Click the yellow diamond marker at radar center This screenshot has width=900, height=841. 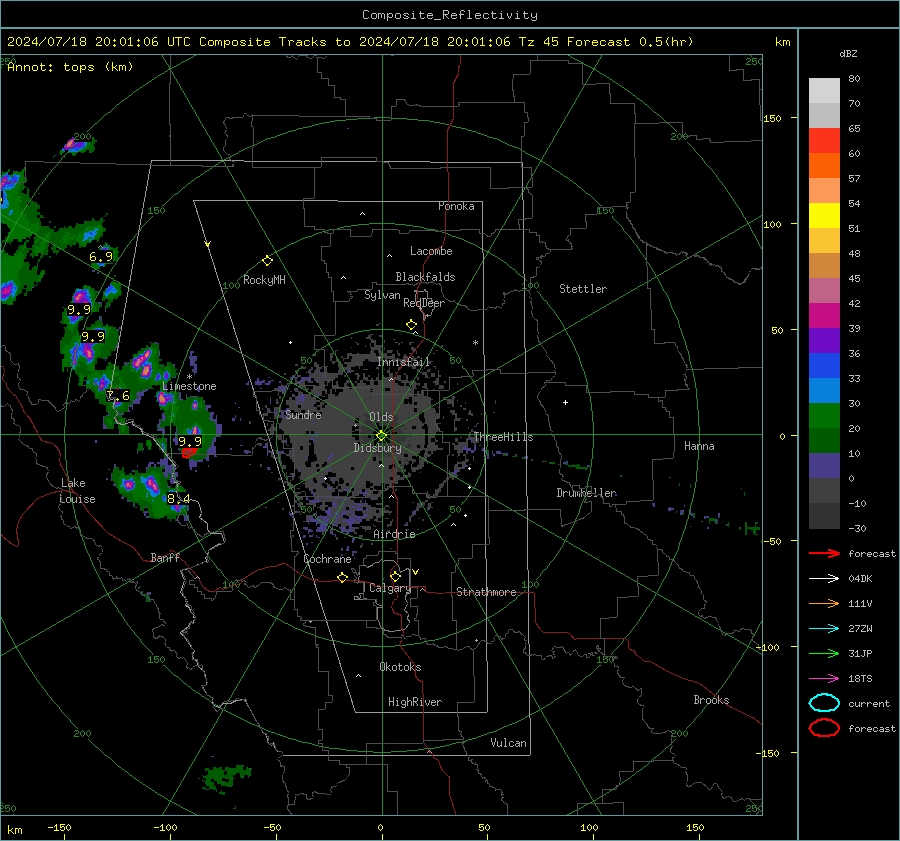click(x=381, y=436)
